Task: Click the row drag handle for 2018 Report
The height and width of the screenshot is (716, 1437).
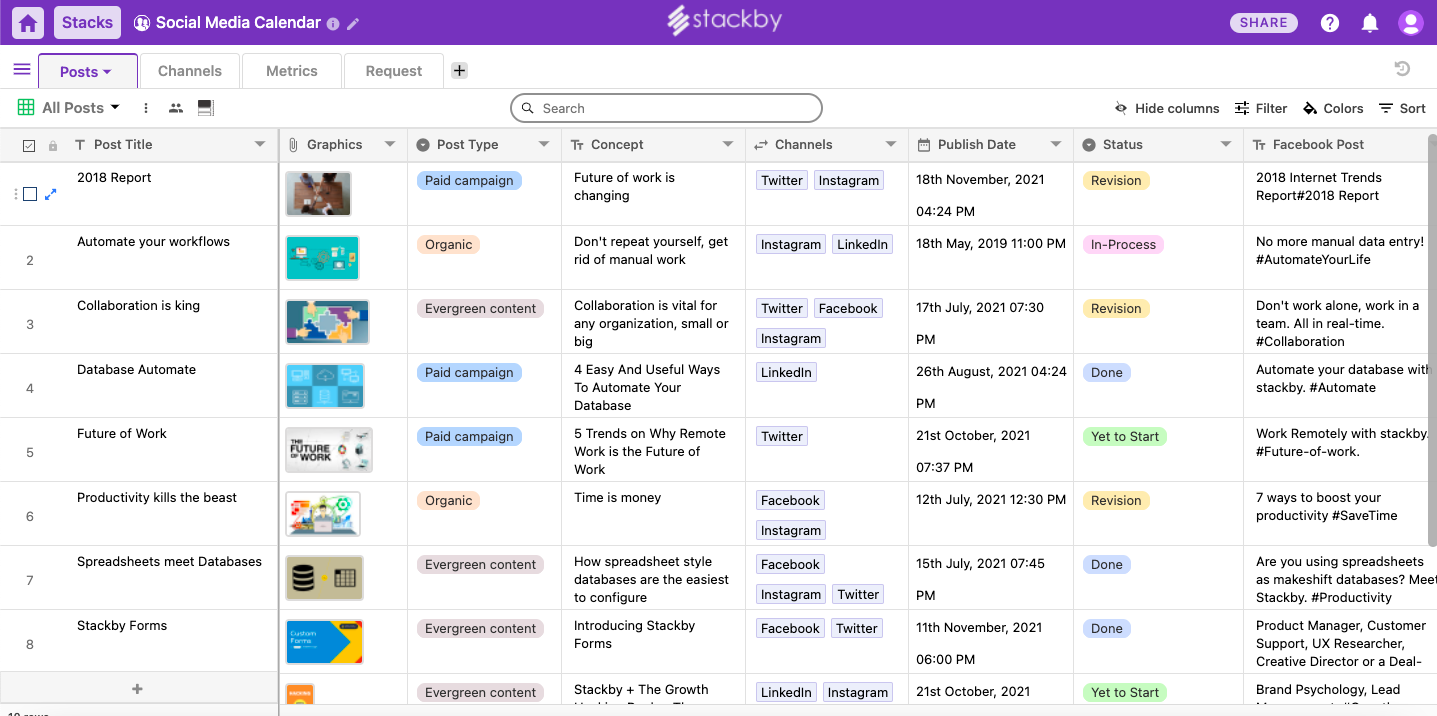Action: tap(16, 194)
